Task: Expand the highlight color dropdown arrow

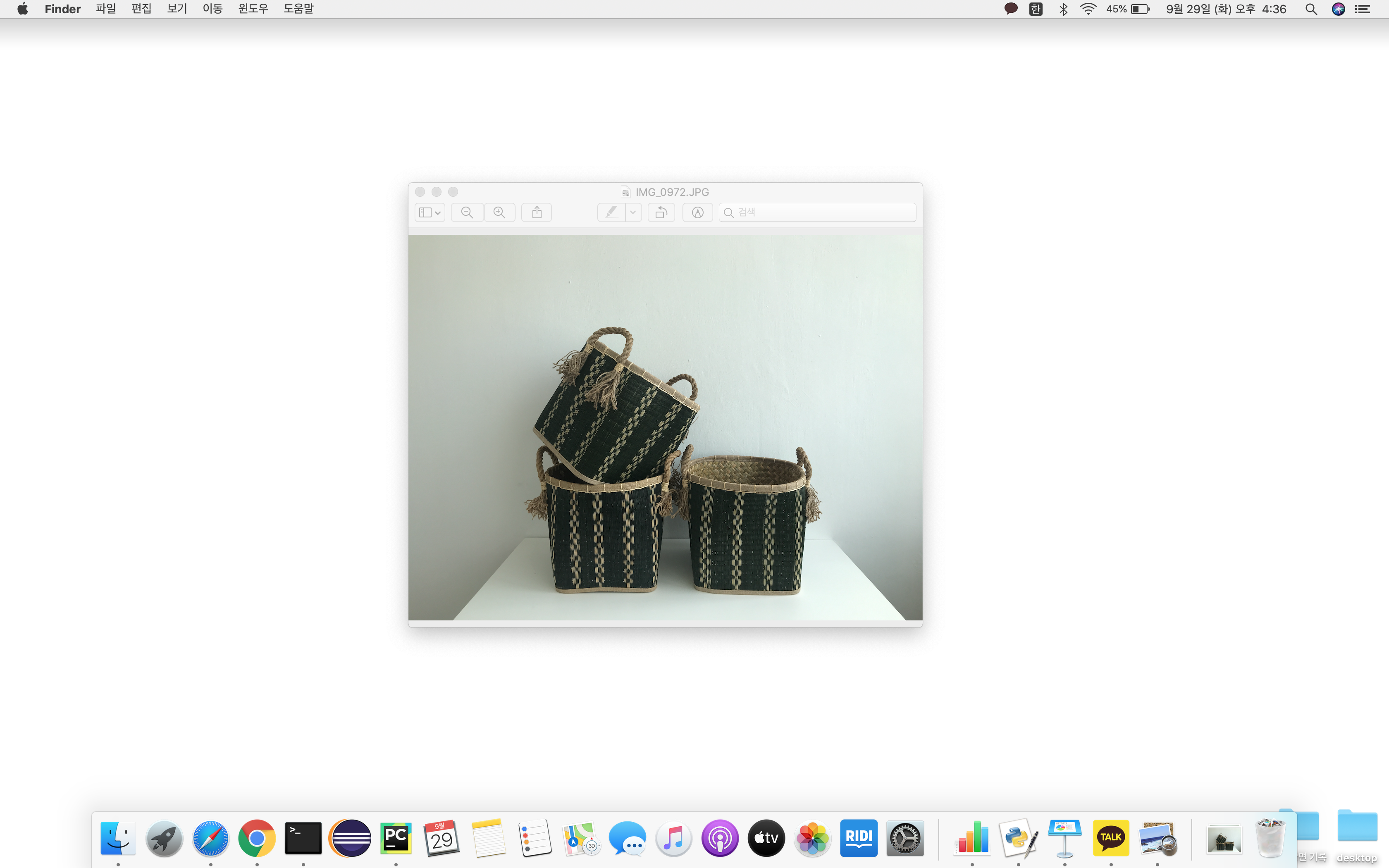Action: click(x=633, y=212)
